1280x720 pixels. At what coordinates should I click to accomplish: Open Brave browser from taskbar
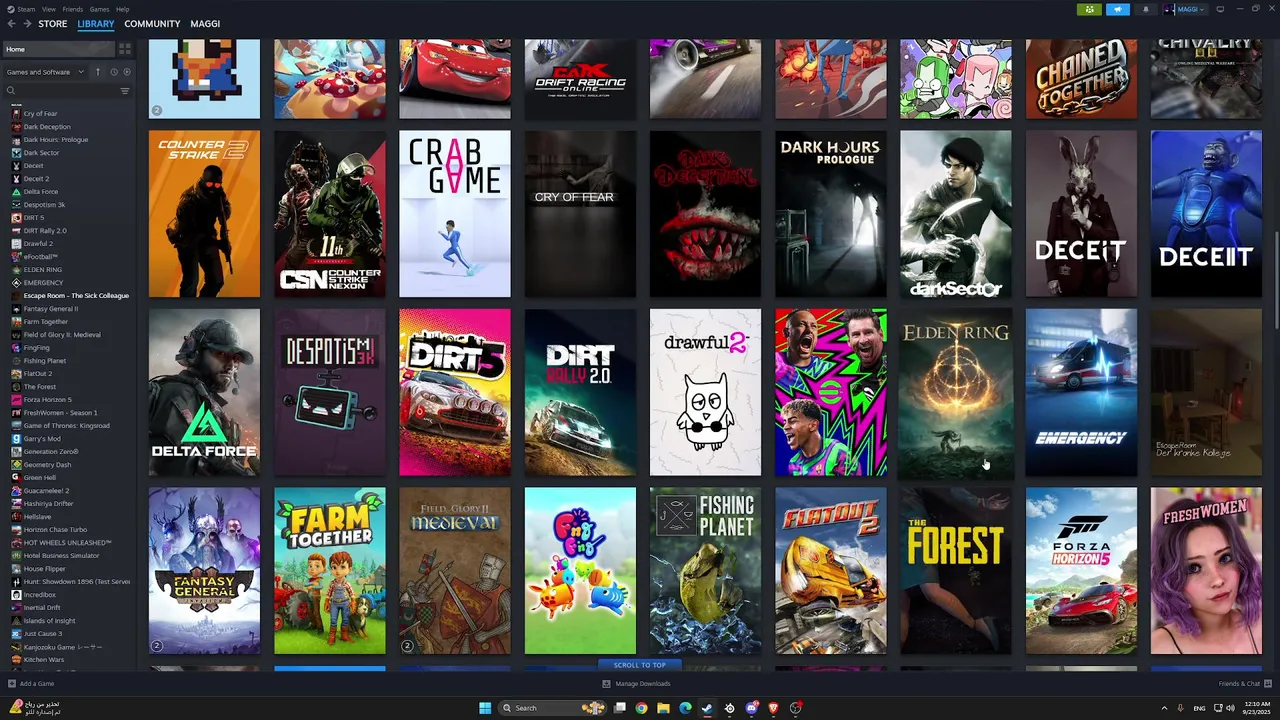click(773, 708)
